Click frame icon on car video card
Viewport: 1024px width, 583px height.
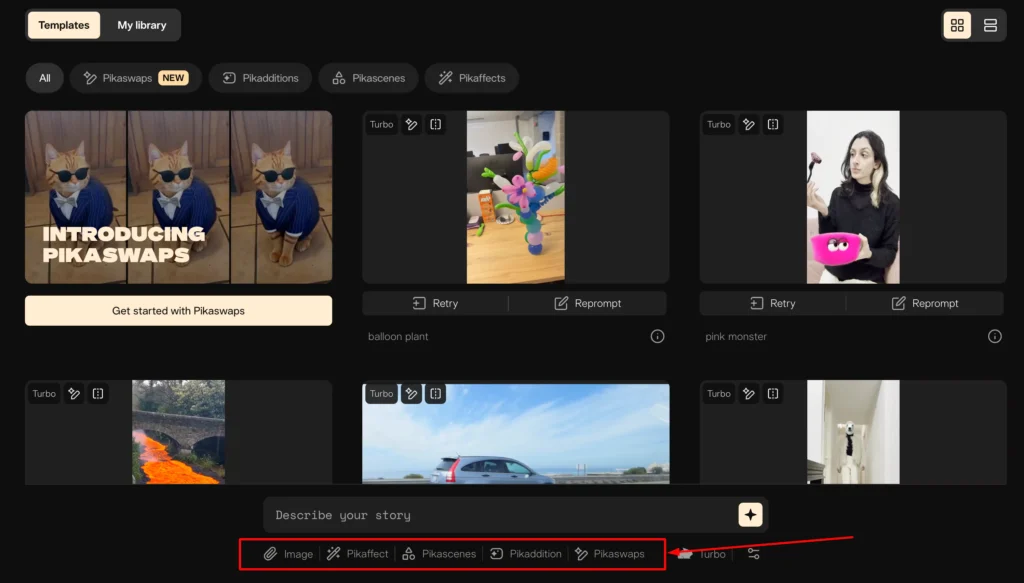click(x=436, y=394)
